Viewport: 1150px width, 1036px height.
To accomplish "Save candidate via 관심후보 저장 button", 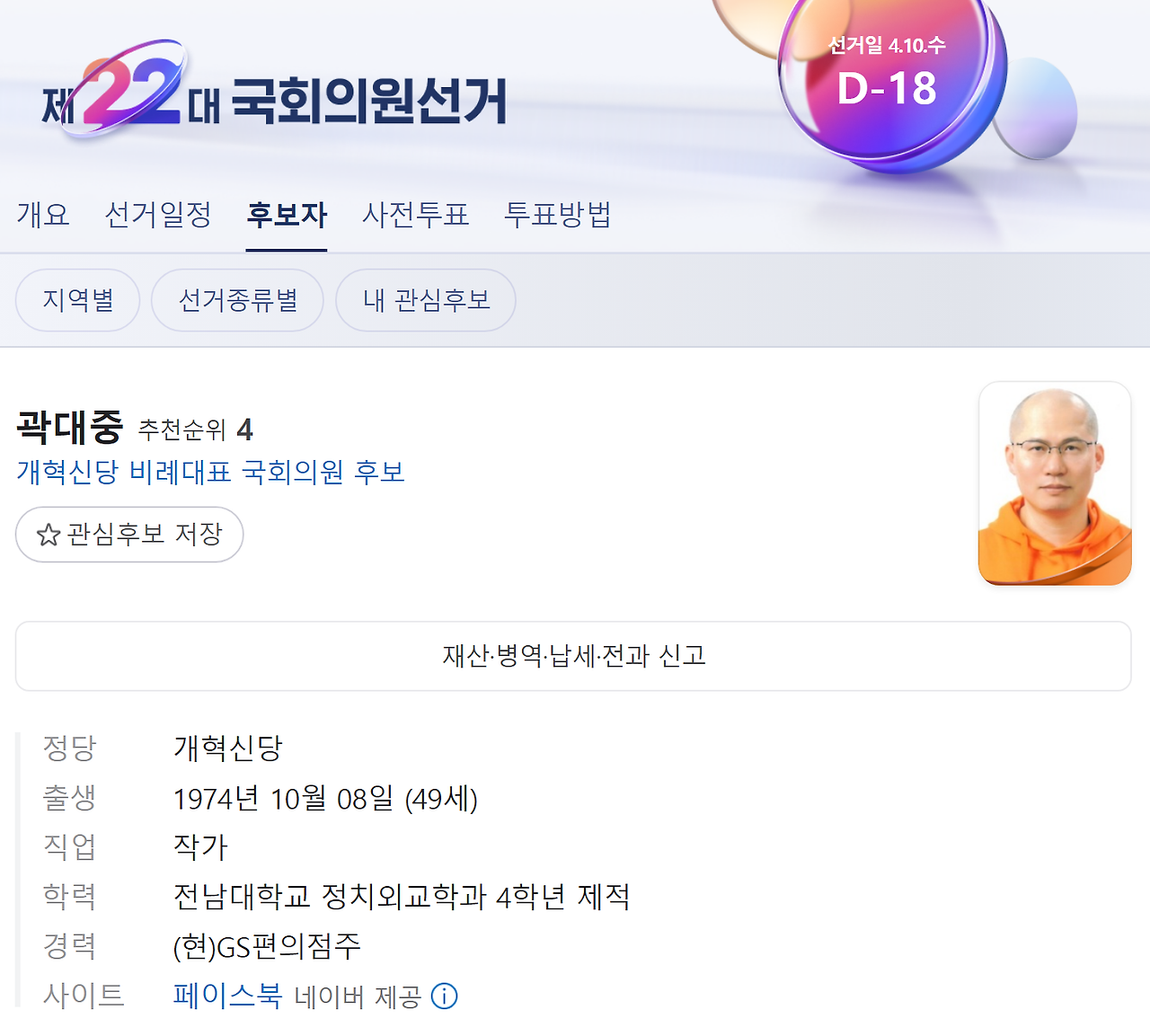I will 129,535.
